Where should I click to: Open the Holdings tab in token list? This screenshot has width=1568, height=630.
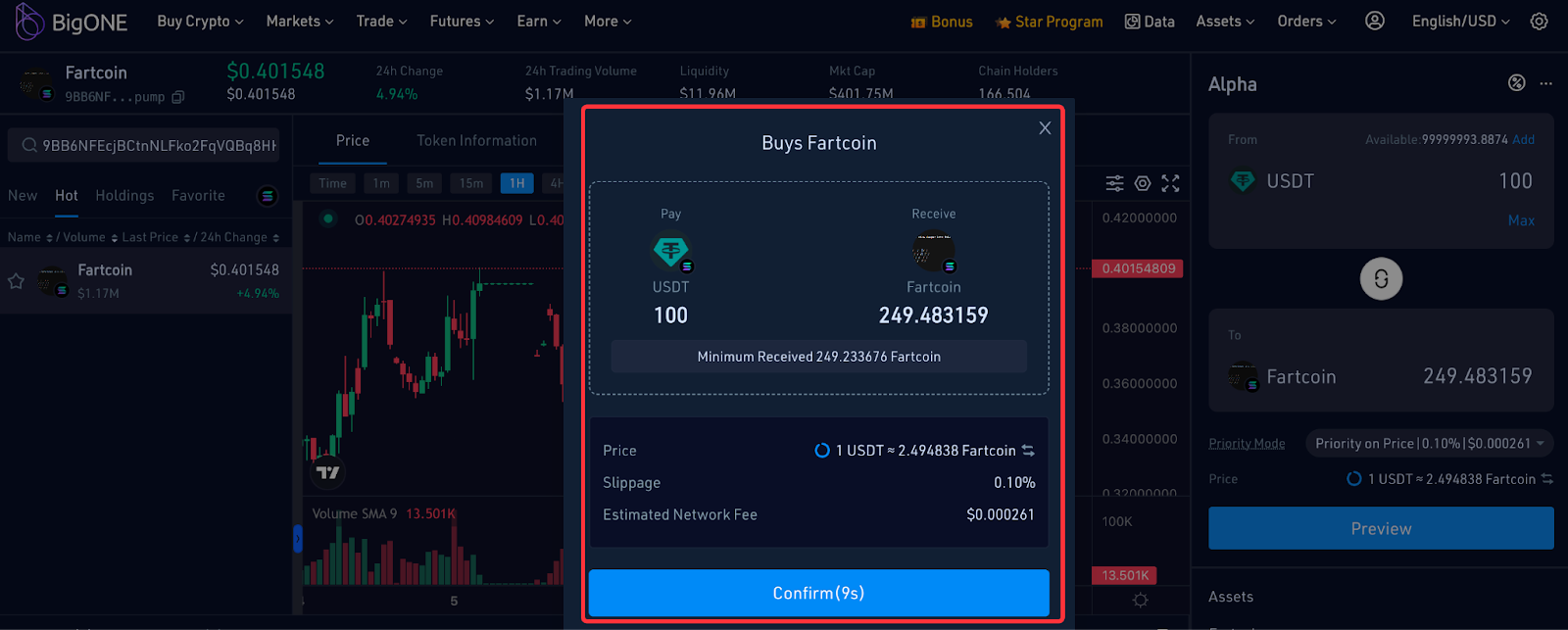(124, 196)
